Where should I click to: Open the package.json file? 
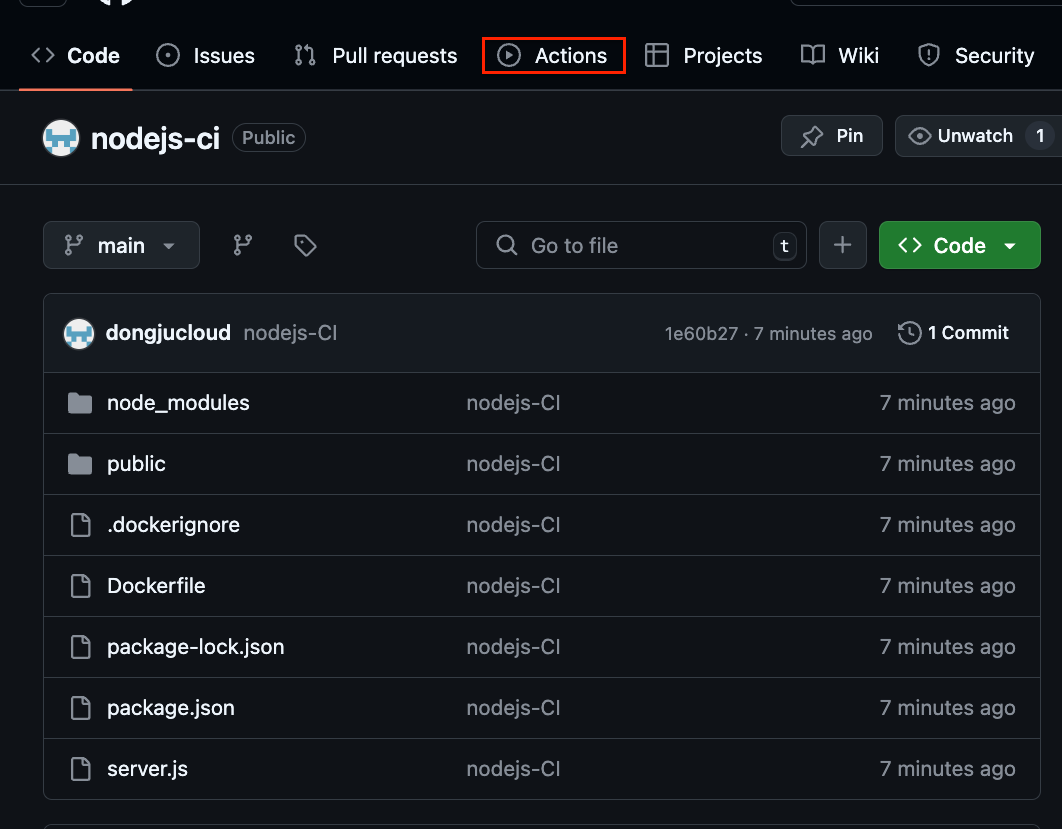click(171, 708)
